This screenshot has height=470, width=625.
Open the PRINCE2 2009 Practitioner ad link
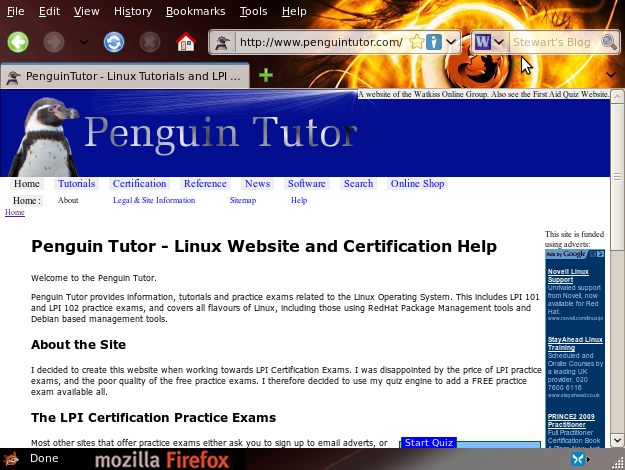point(571,420)
